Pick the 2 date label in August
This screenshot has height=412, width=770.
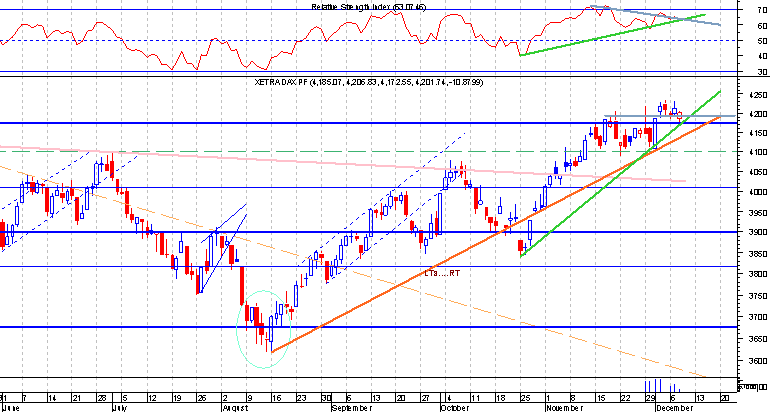[225, 398]
